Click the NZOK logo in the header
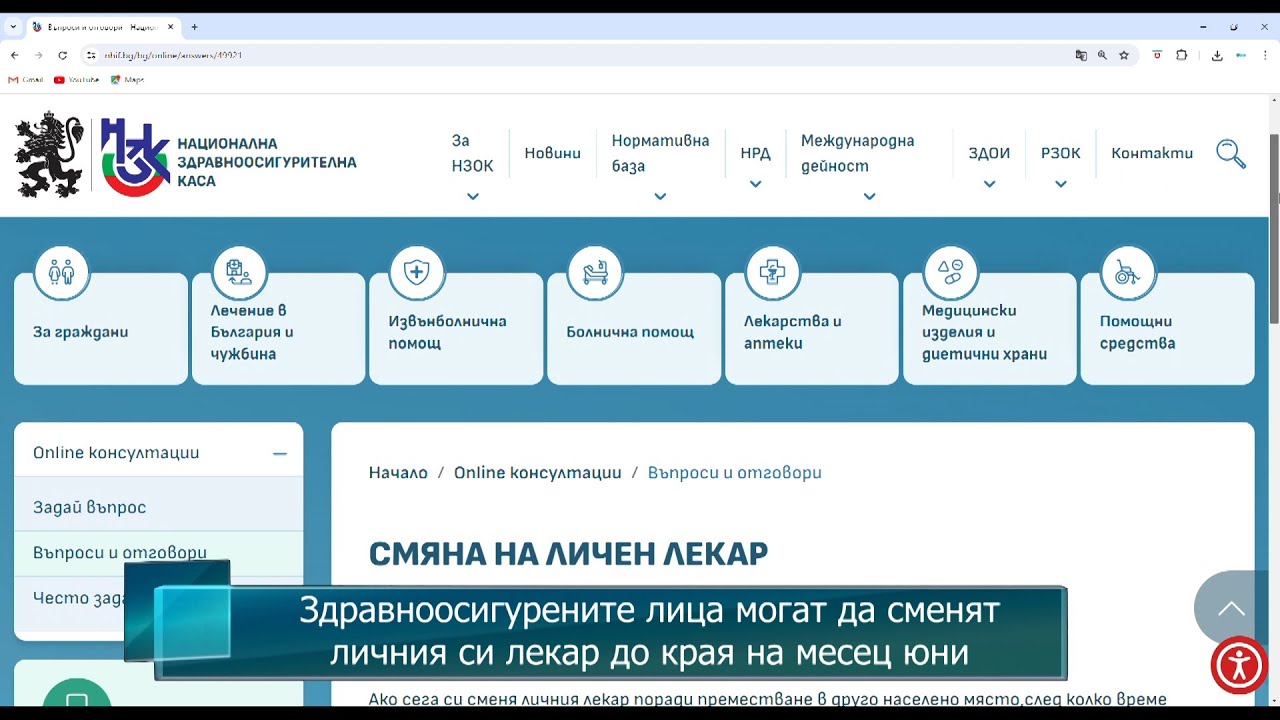 (135, 157)
